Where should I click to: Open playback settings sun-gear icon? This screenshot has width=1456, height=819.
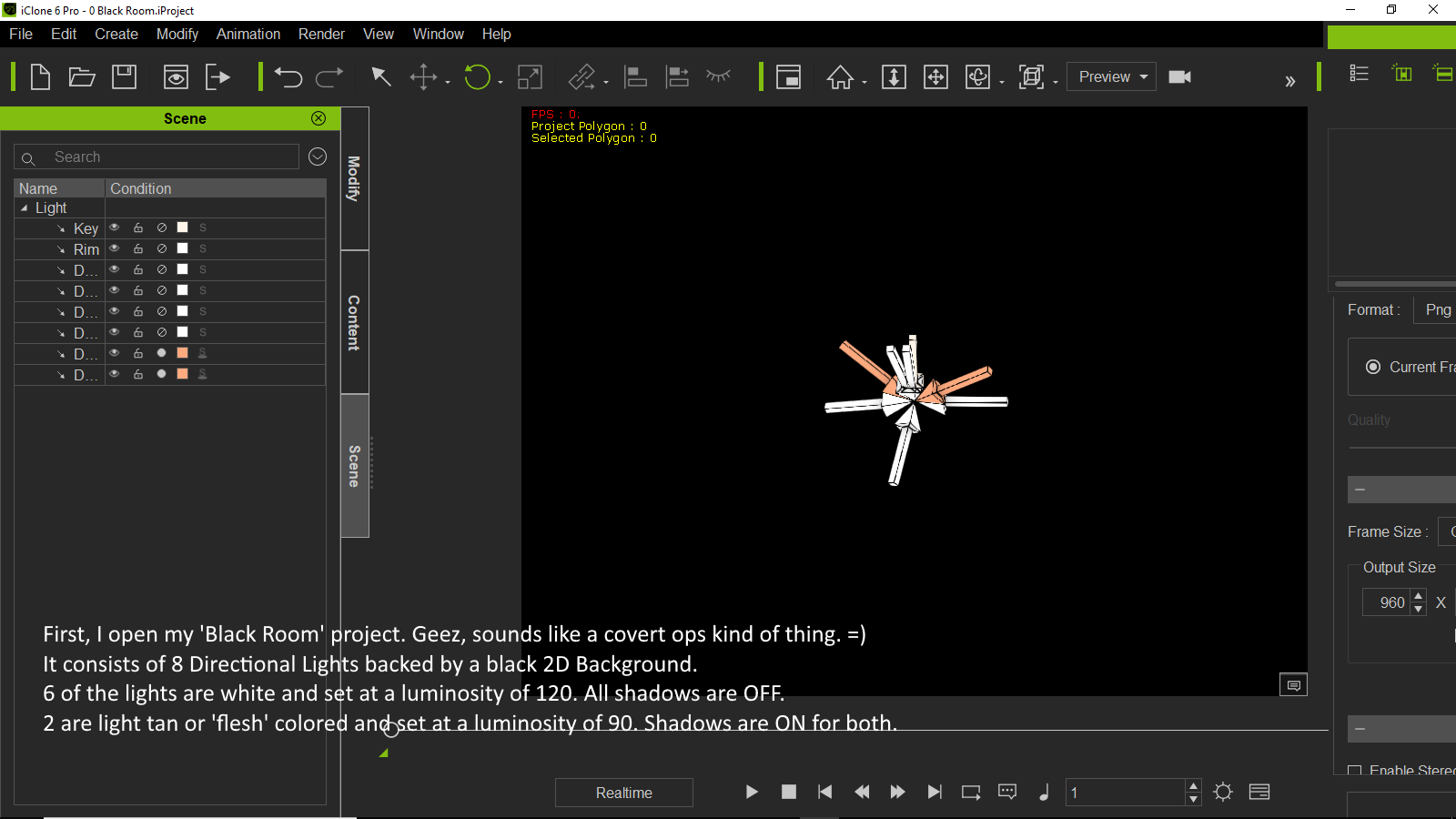point(1223,792)
